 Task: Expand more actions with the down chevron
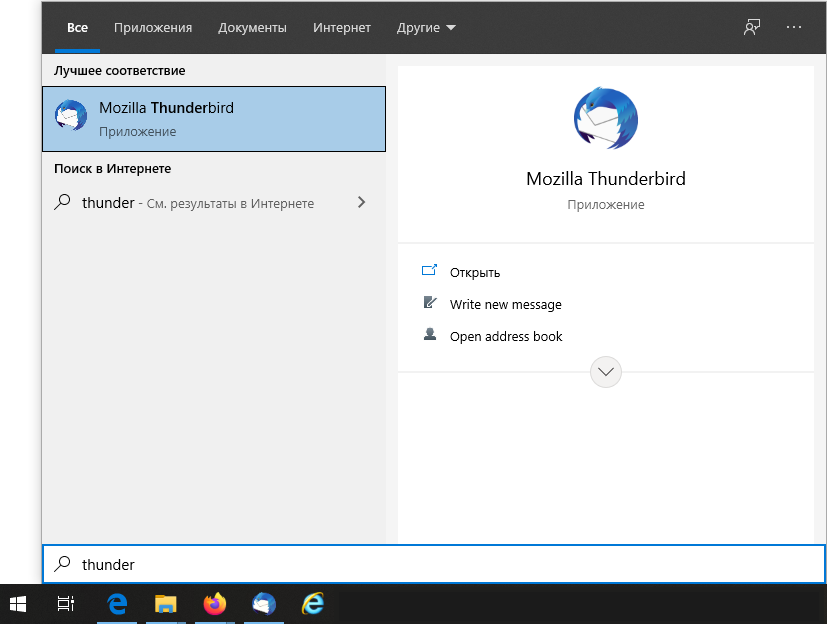pos(606,372)
